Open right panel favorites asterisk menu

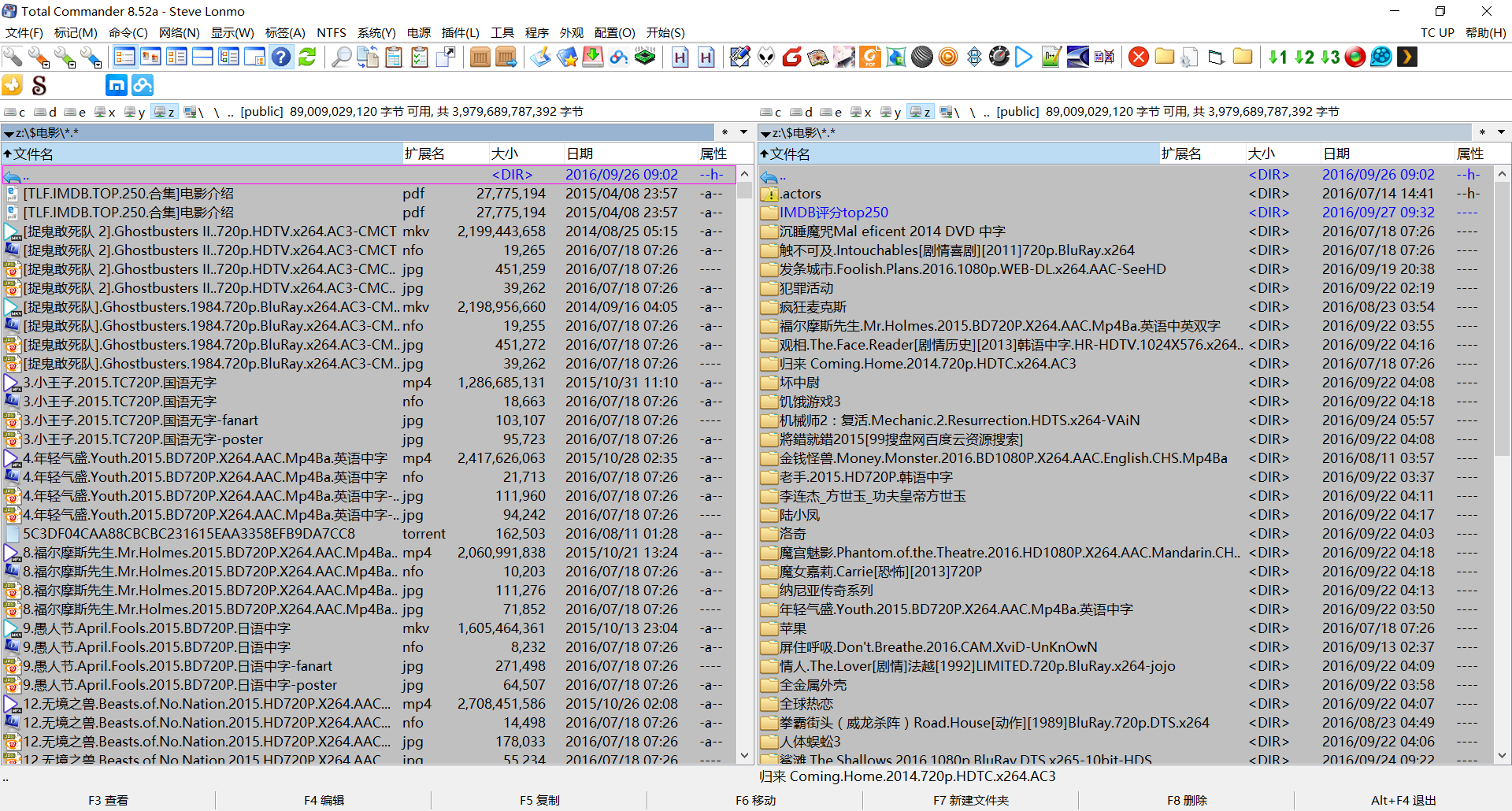pos(1482,132)
